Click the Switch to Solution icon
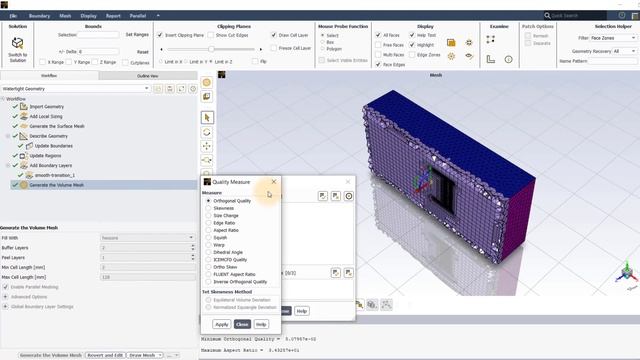Screen dimensions: 640x360 tap(18, 43)
